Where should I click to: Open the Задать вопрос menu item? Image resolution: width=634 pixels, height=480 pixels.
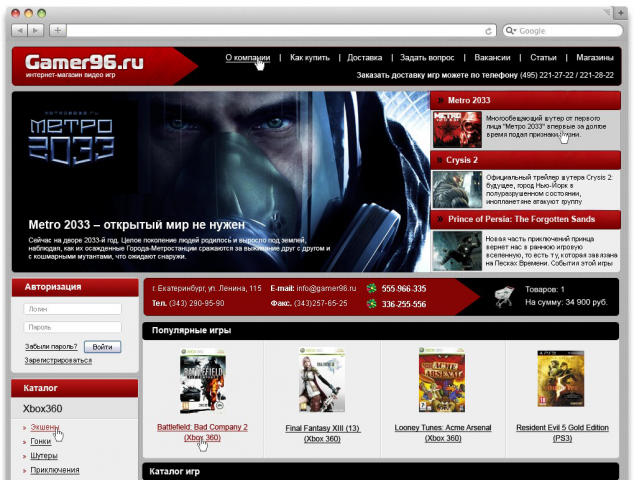point(427,57)
